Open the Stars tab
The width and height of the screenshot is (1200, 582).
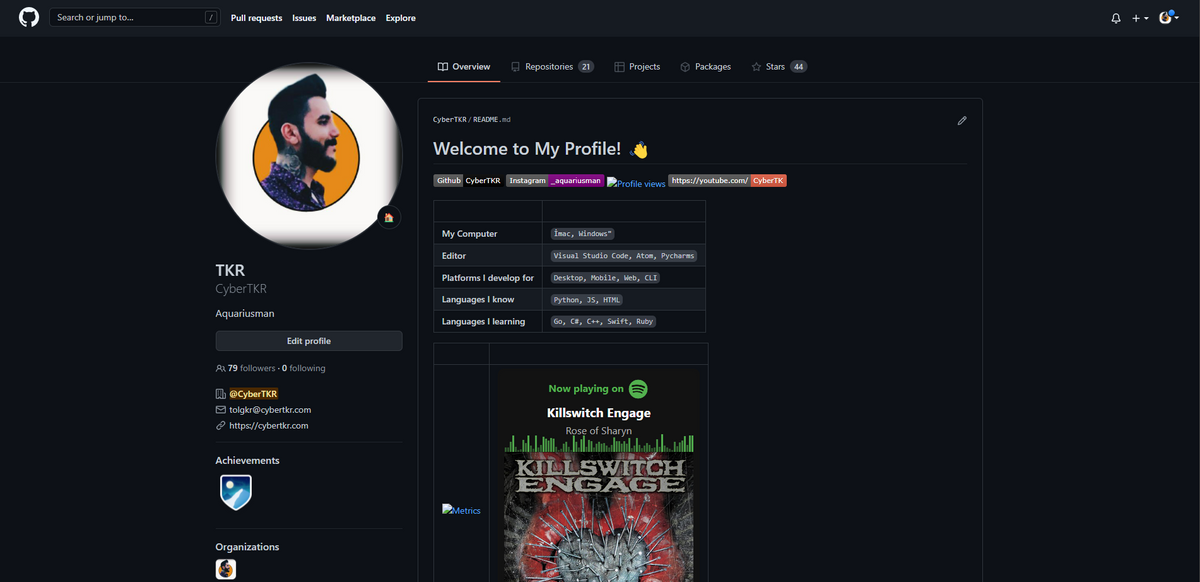coord(779,67)
